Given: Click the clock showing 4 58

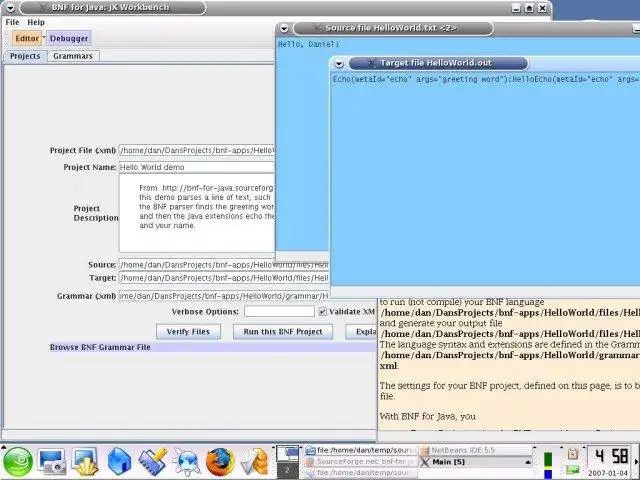Looking at the screenshot, I should 610,456.
